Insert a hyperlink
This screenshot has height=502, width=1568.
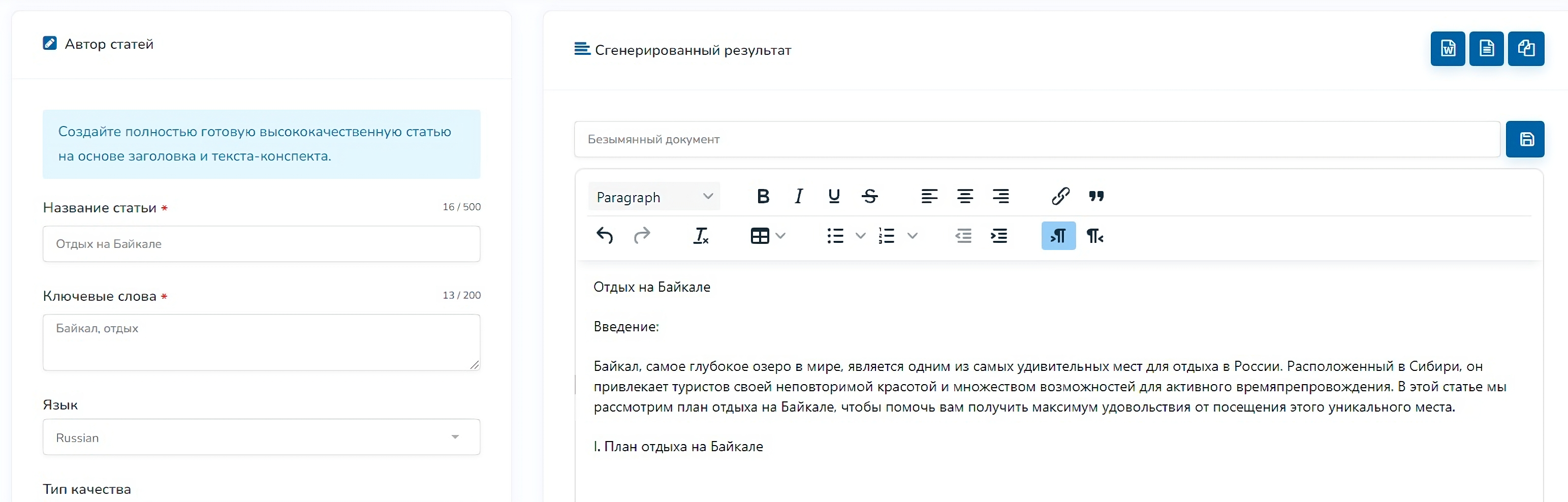coord(1060,197)
